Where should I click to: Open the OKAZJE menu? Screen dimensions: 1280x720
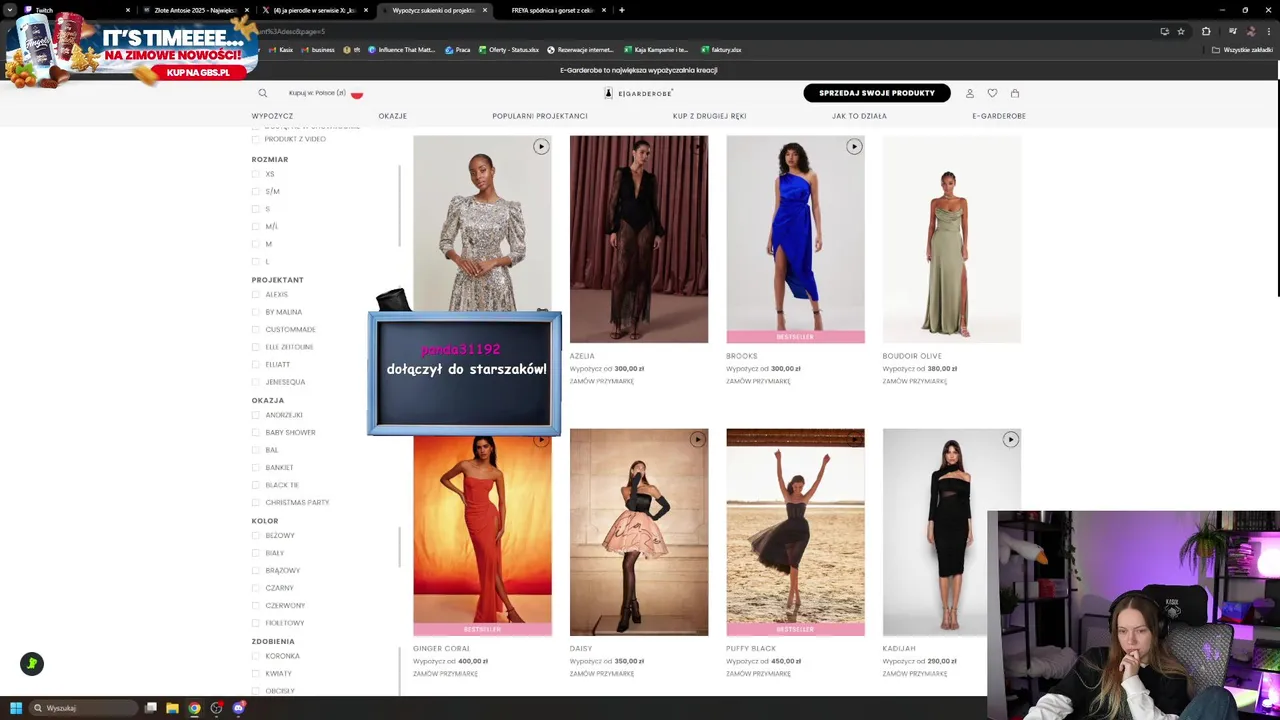coord(392,116)
